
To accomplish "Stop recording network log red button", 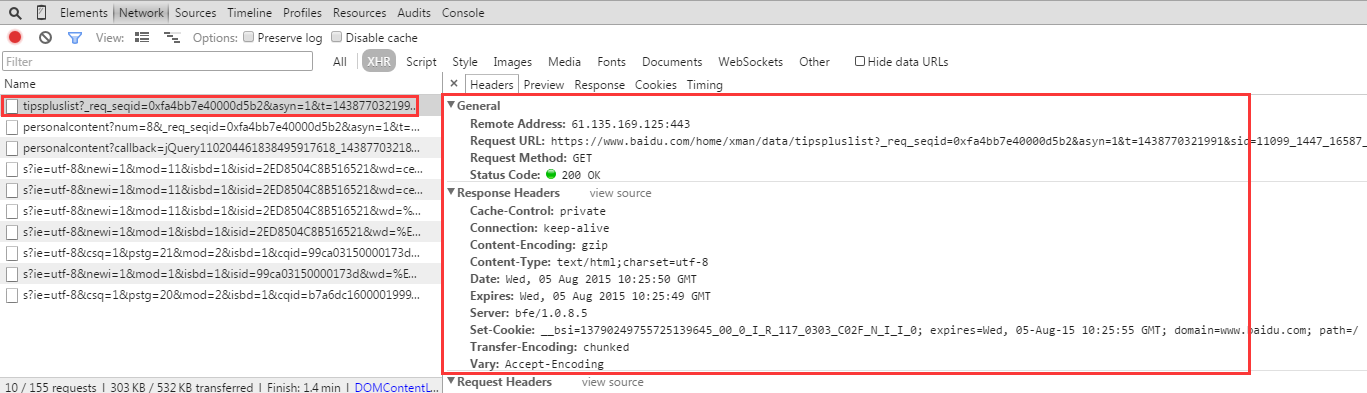I will tap(15, 37).
